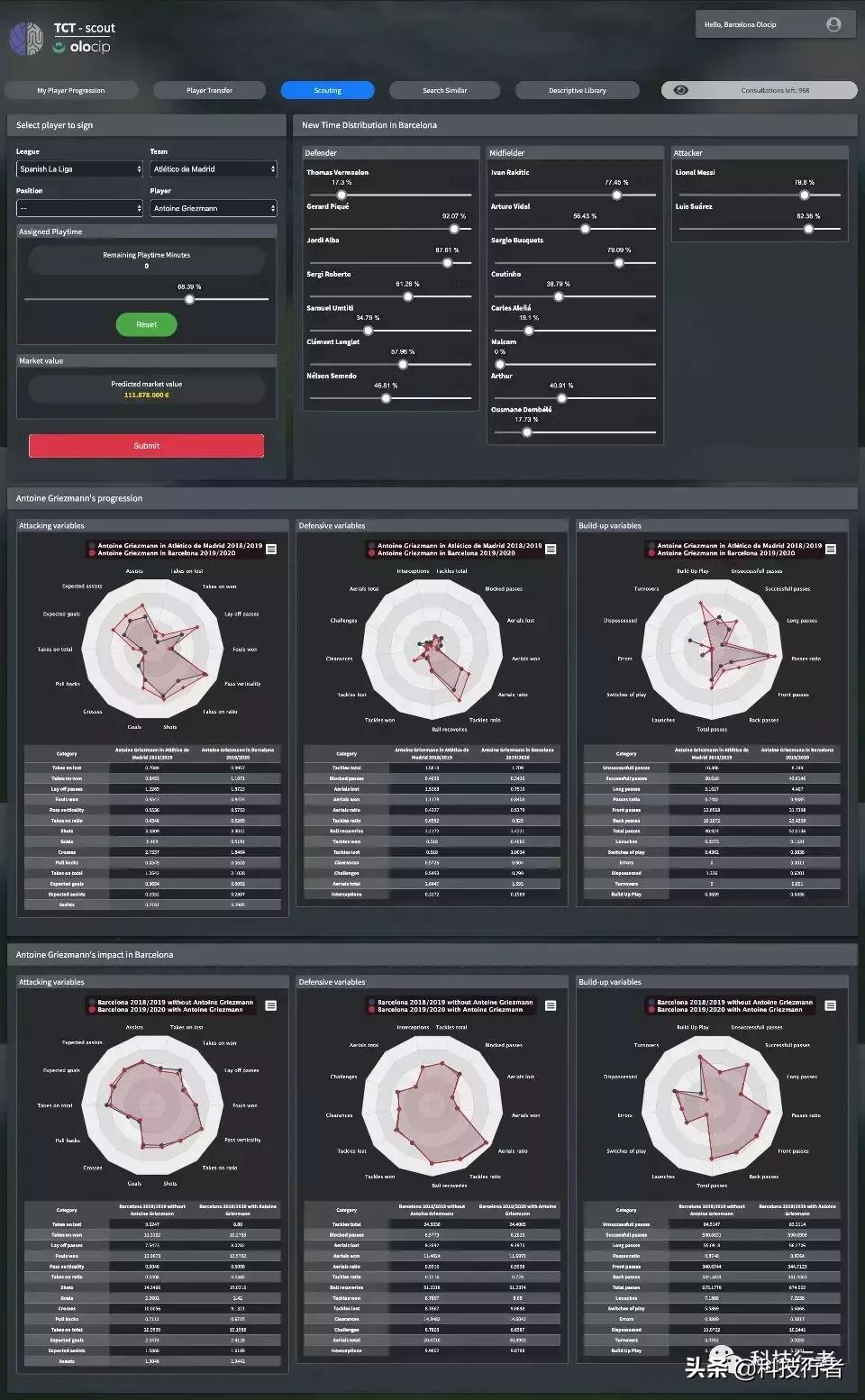
Task: Open the Descriptive Library tab
Action: (578, 90)
